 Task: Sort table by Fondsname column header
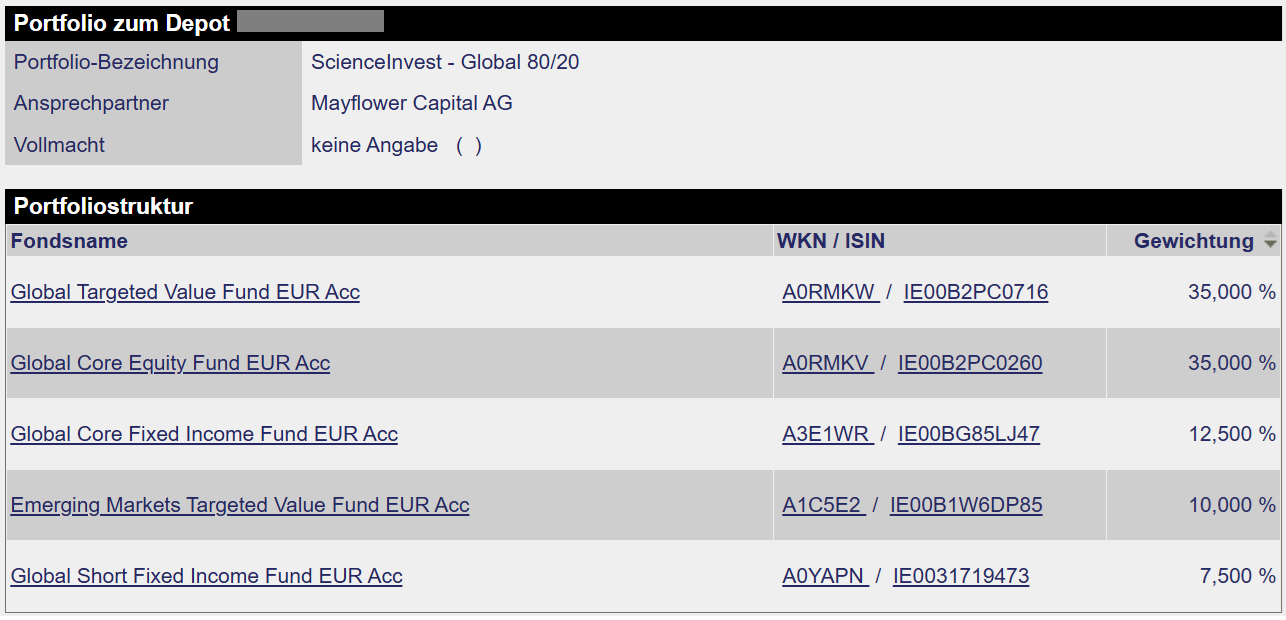pos(69,241)
